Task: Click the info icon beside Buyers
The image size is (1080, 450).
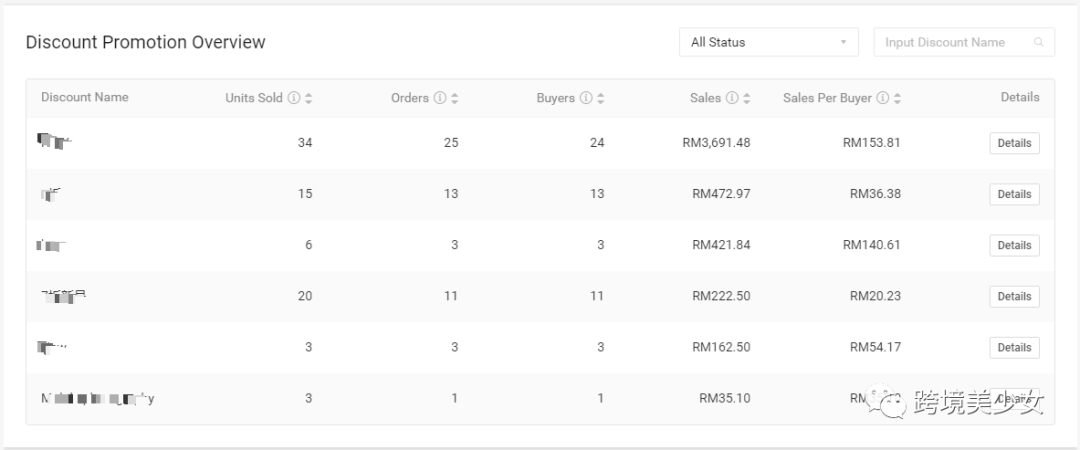Action: click(x=585, y=98)
